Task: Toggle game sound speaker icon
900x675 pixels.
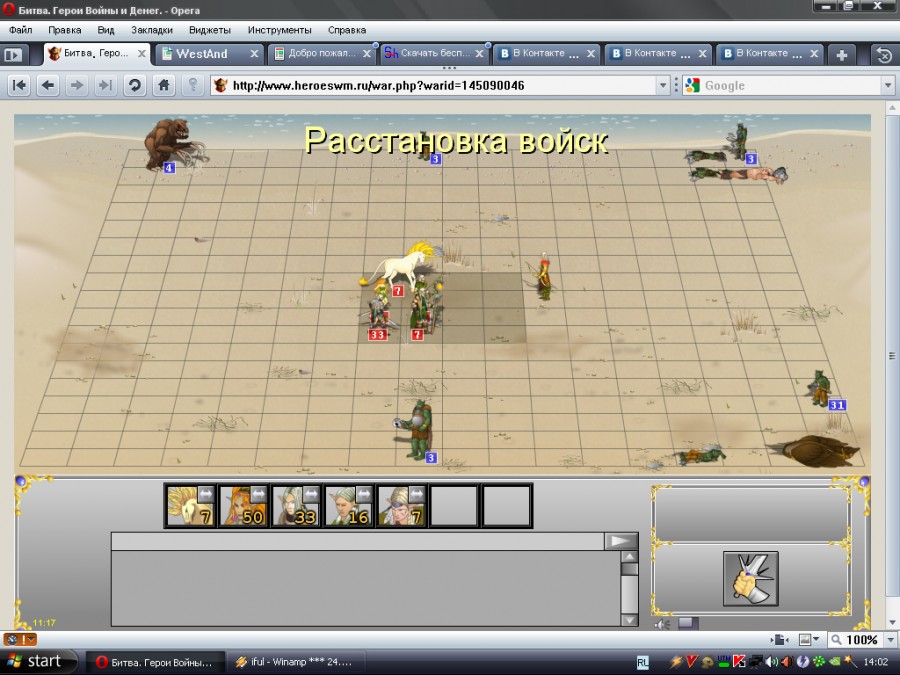Action: coord(662,624)
